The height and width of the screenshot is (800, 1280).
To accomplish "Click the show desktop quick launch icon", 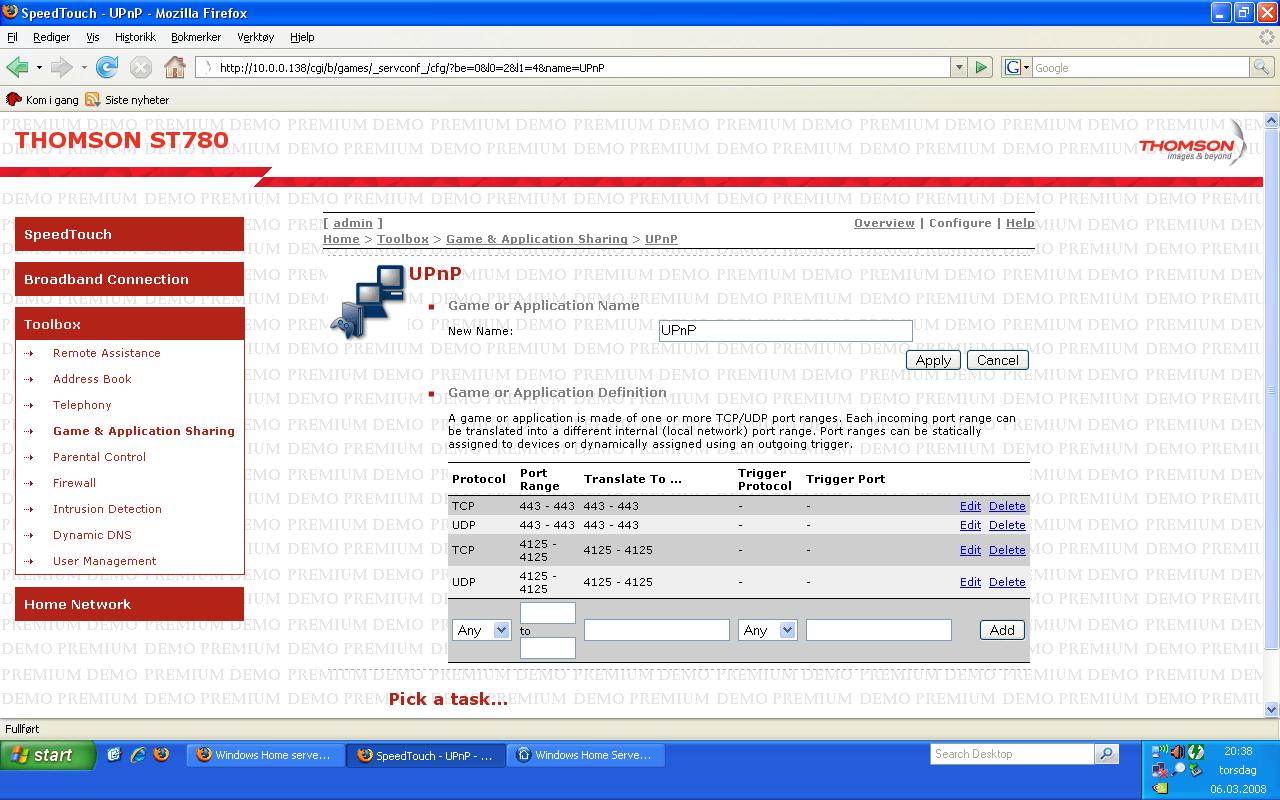I will pos(113,755).
